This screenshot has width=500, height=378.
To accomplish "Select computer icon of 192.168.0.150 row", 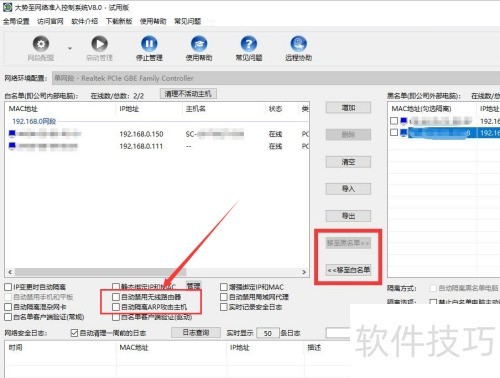I will click(x=12, y=134).
